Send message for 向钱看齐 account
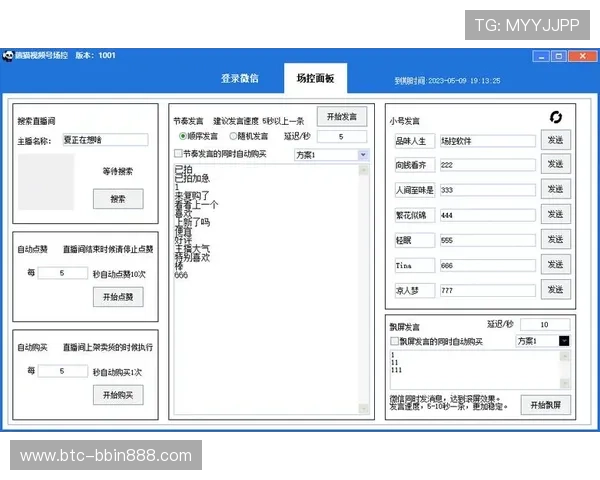Viewport: 600px width, 480px height. [x=555, y=164]
